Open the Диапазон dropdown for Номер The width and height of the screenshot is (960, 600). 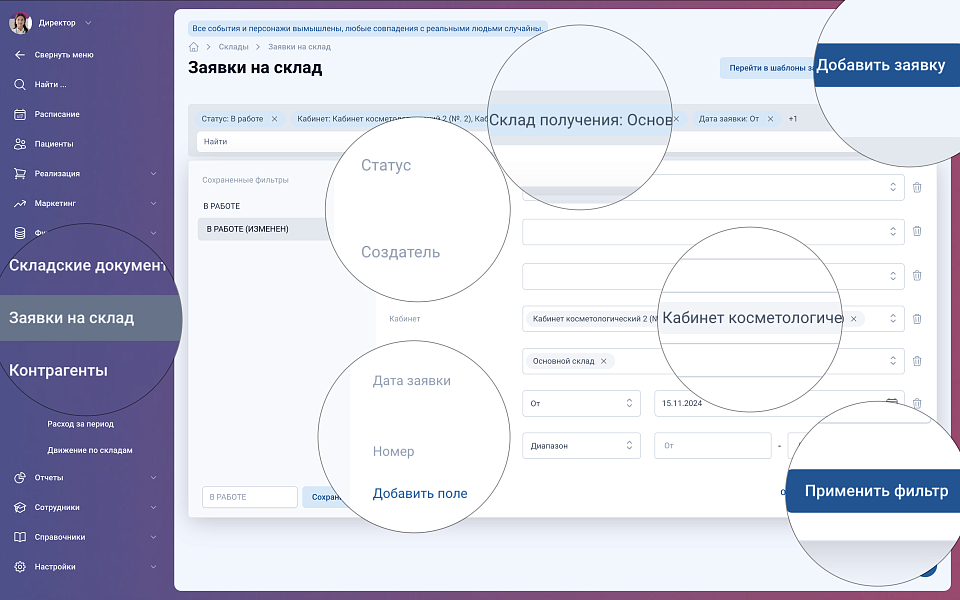click(581, 446)
